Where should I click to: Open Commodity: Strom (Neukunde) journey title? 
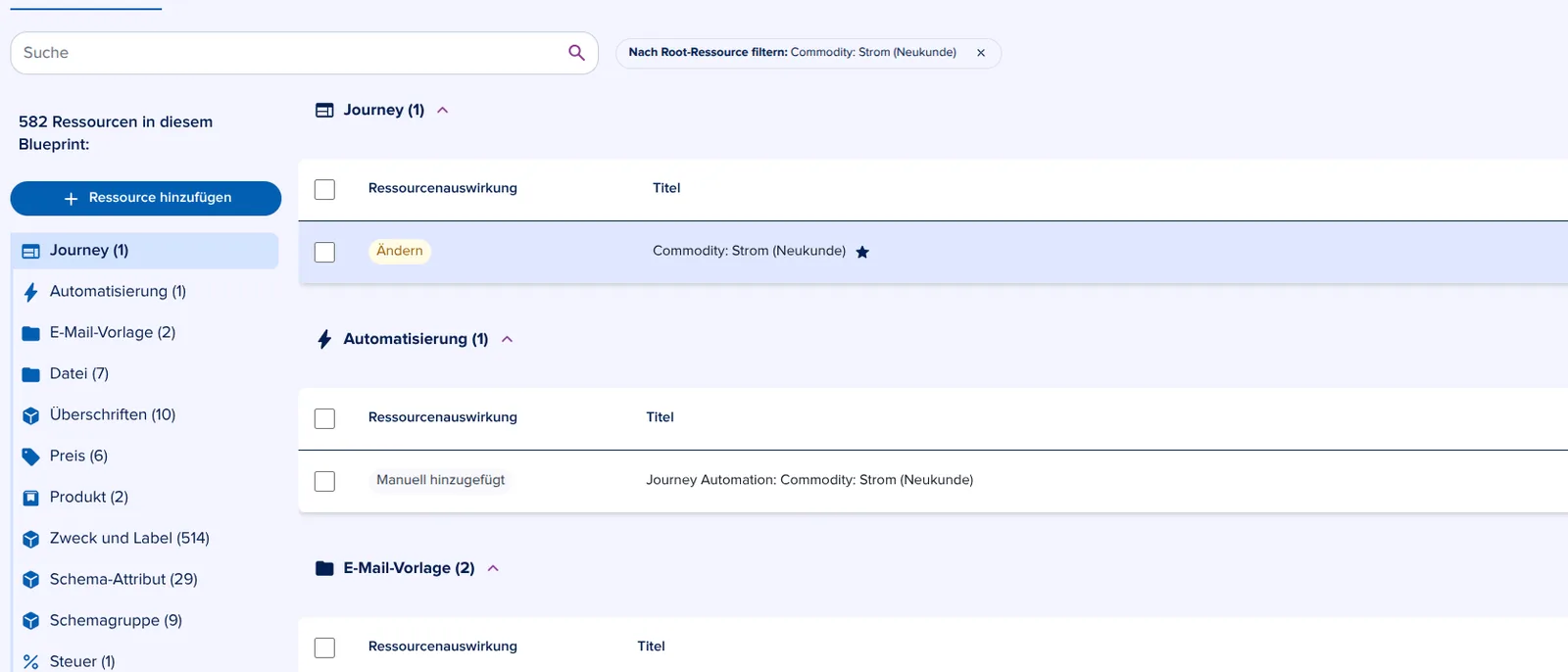749,251
